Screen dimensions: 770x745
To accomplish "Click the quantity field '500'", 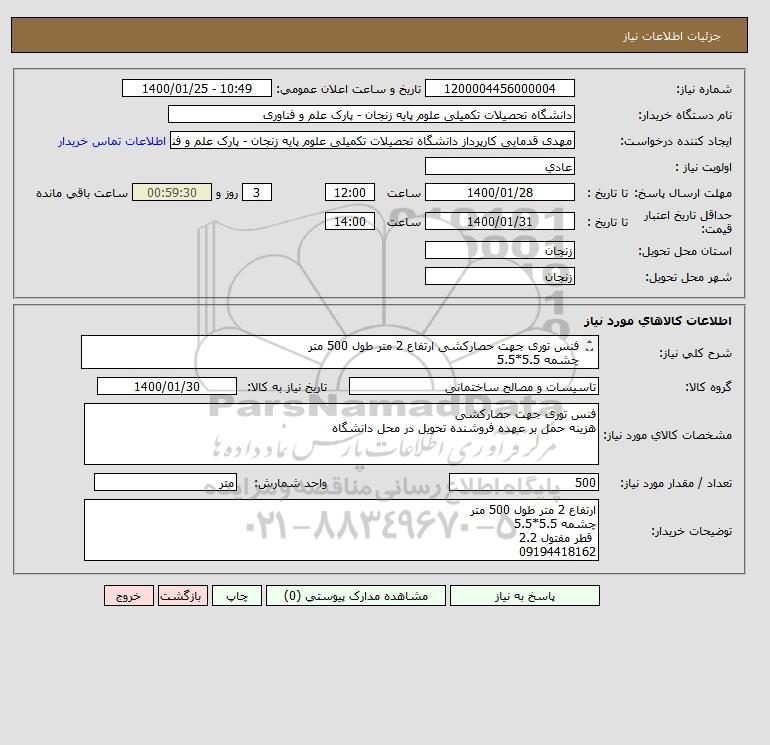I will [524, 482].
